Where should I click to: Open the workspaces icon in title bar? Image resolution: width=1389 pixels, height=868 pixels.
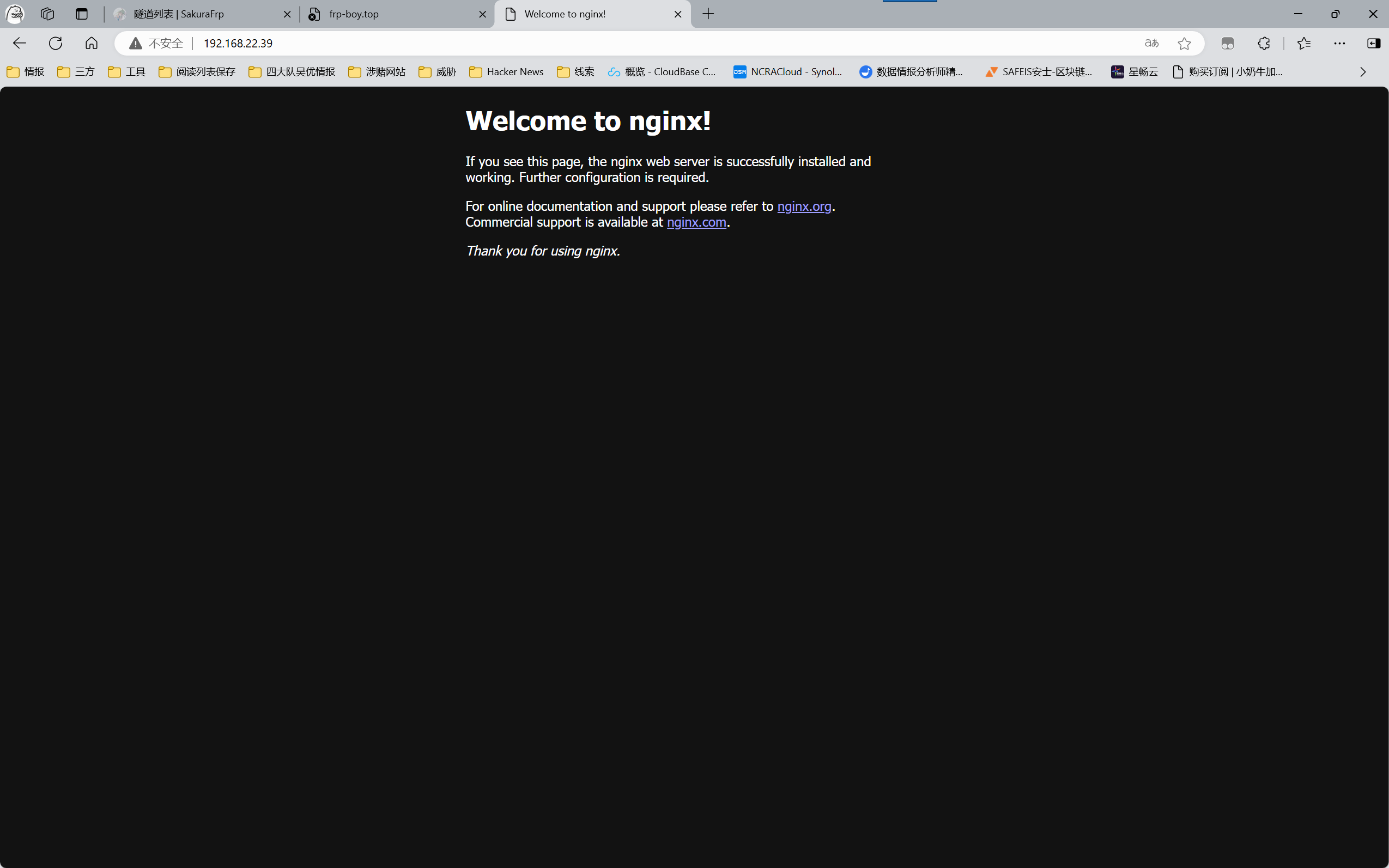[47, 14]
